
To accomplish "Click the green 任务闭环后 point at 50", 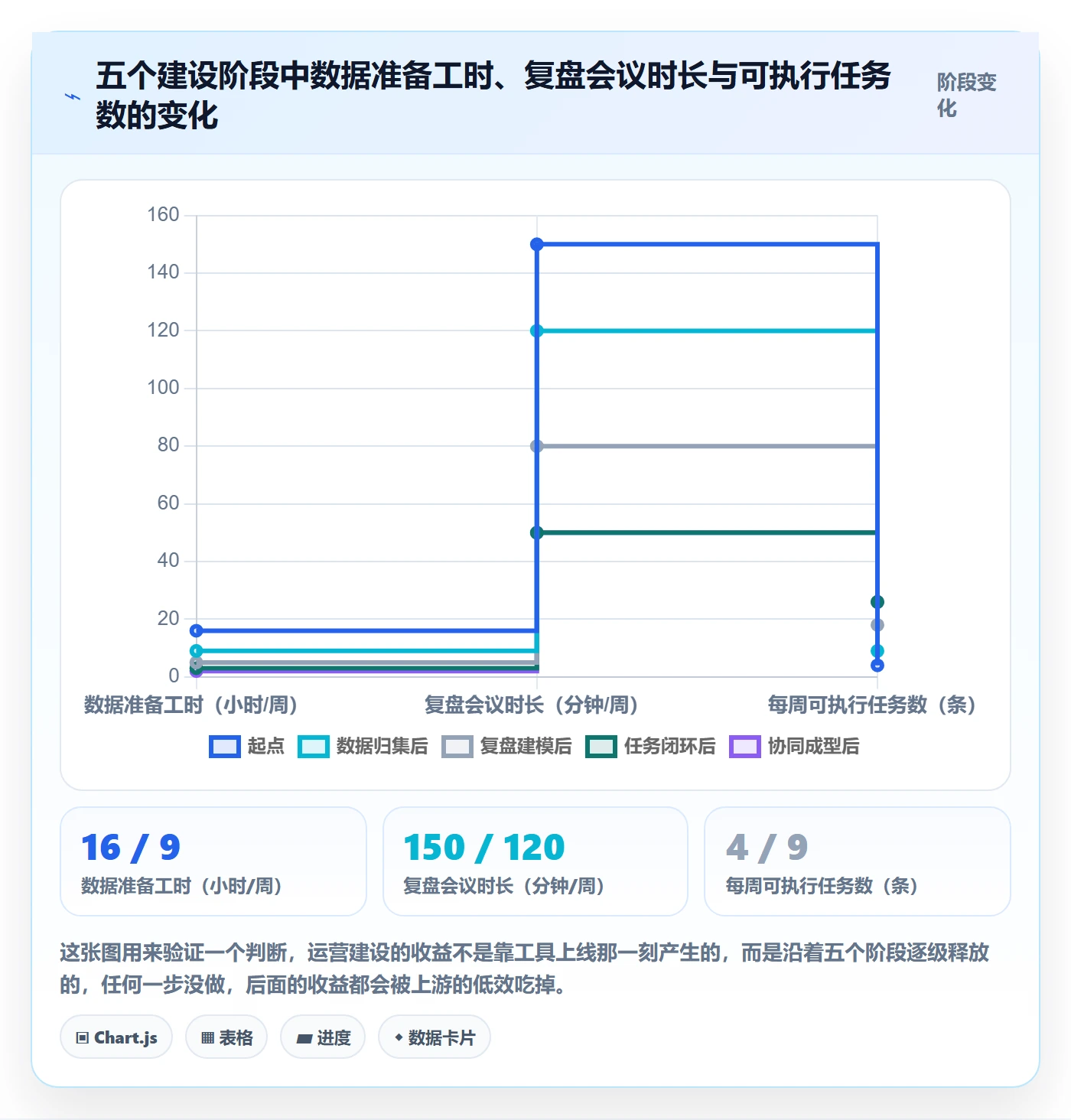I will (x=537, y=532).
